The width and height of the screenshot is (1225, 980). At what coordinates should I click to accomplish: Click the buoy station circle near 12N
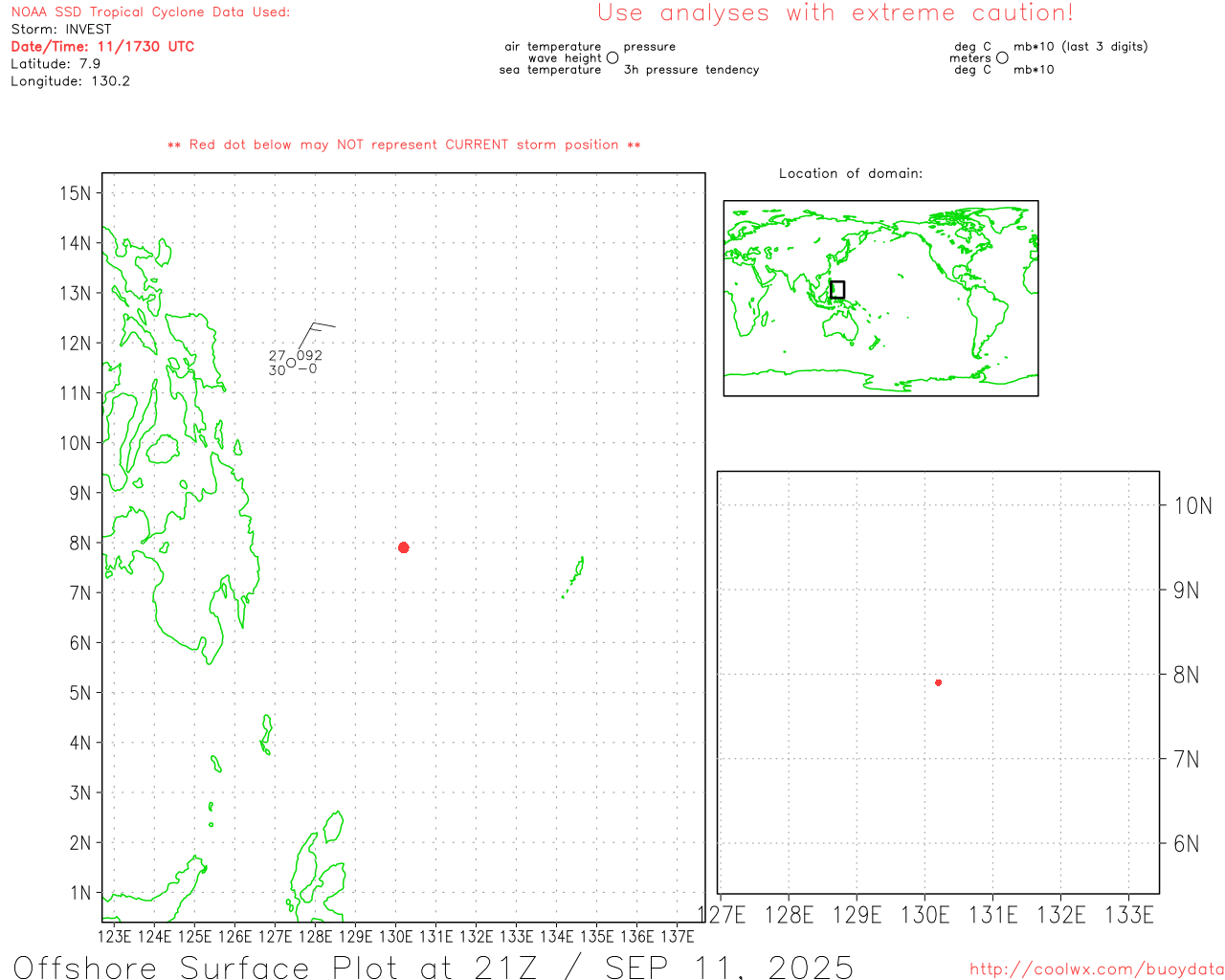tap(291, 363)
